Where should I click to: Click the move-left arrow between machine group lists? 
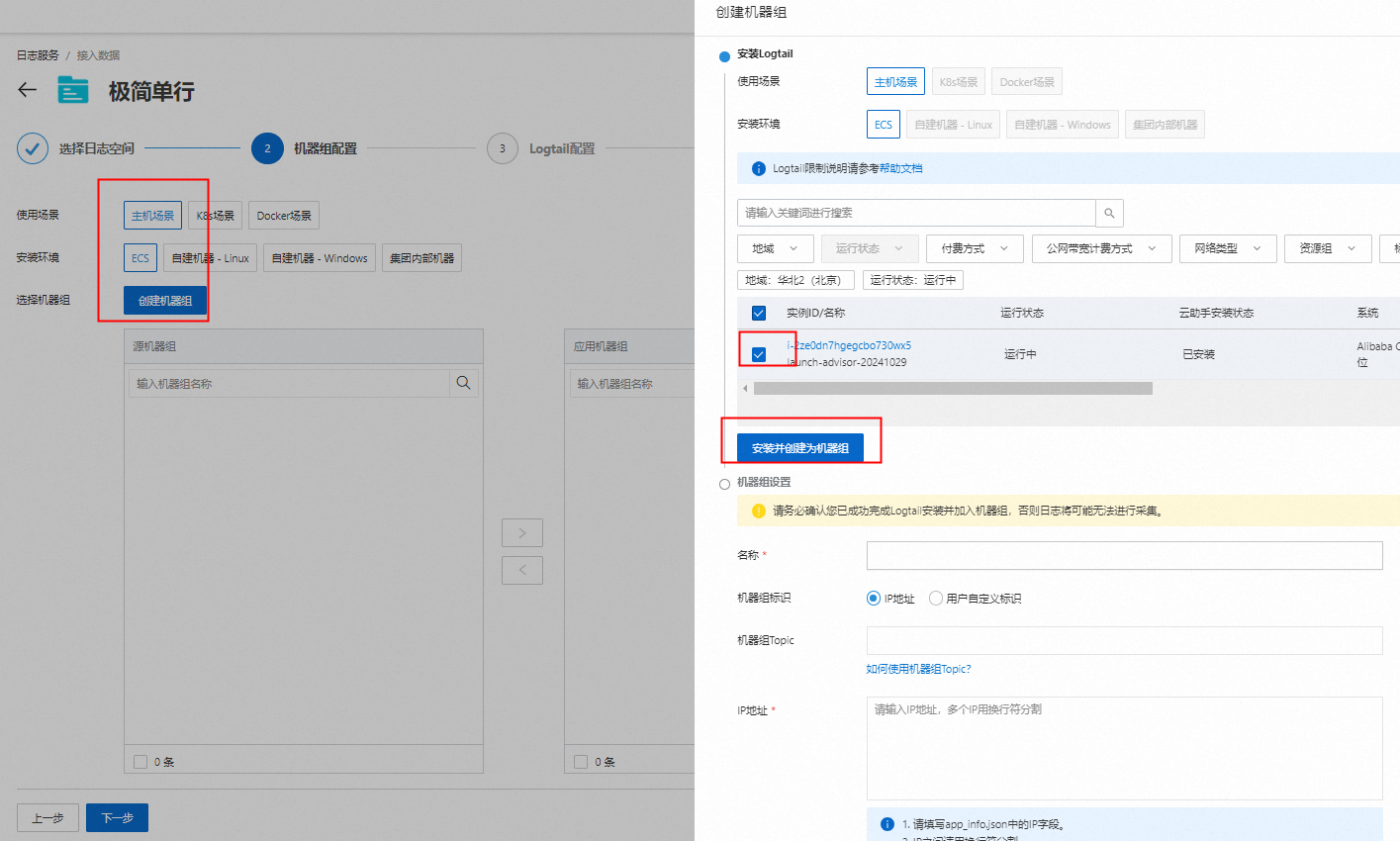[522, 570]
